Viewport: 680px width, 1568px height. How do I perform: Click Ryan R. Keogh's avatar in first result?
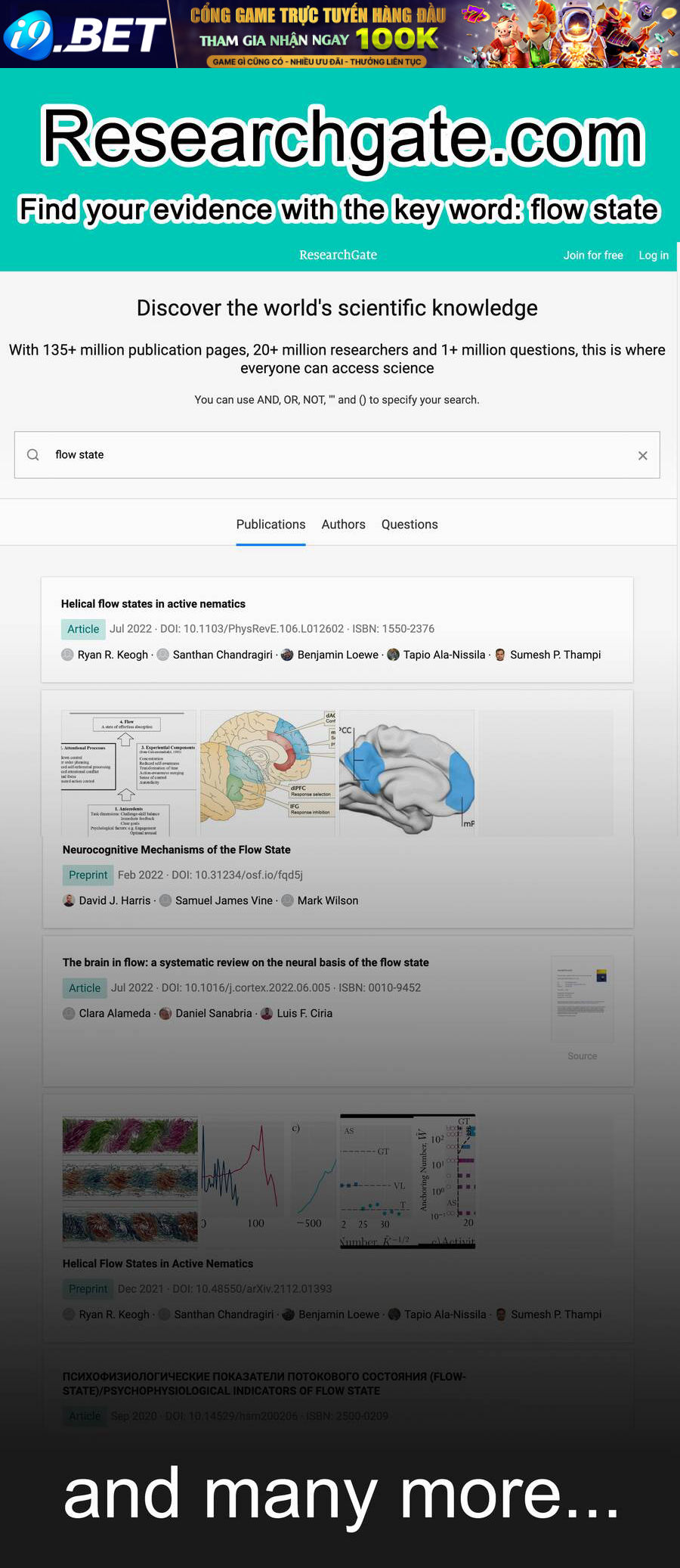point(67,655)
